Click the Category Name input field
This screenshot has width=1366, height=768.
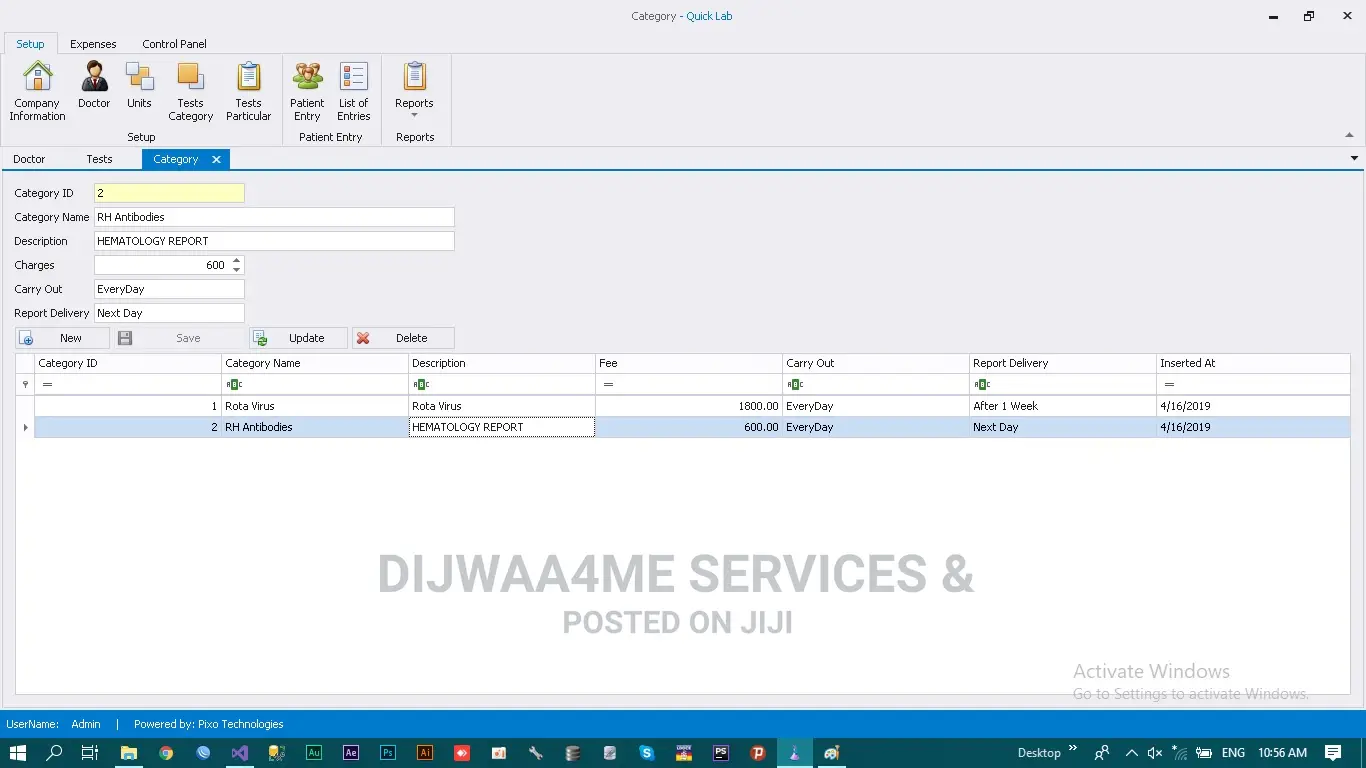[274, 217]
